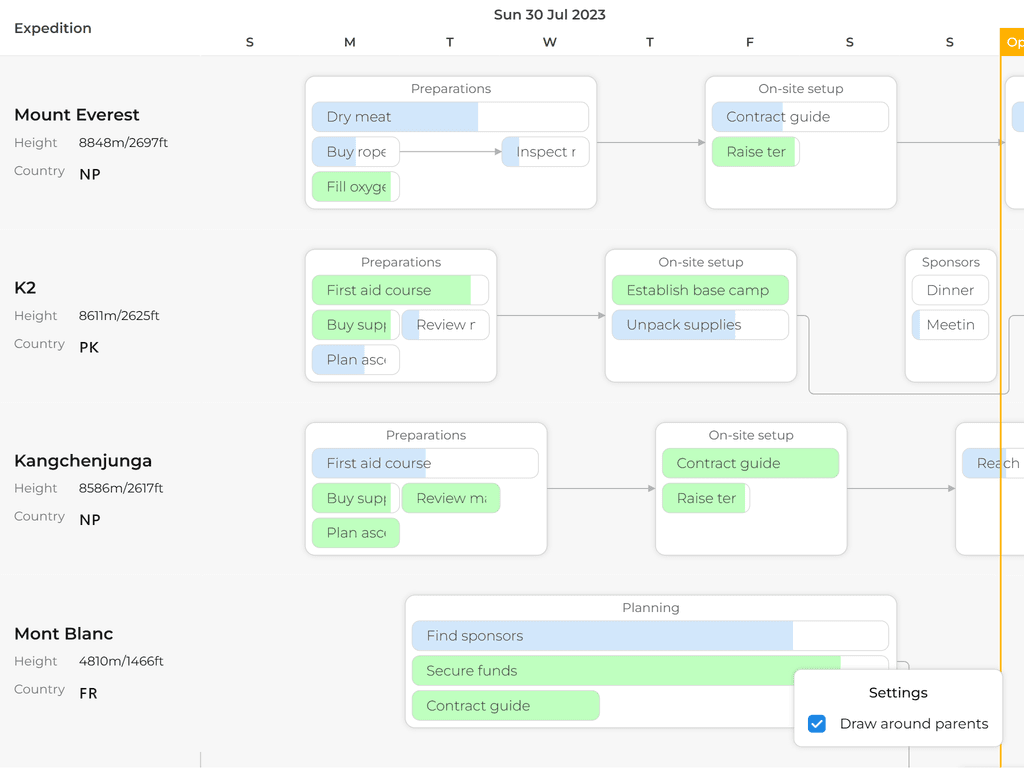Select the Inspect task in Preparations

[545, 152]
